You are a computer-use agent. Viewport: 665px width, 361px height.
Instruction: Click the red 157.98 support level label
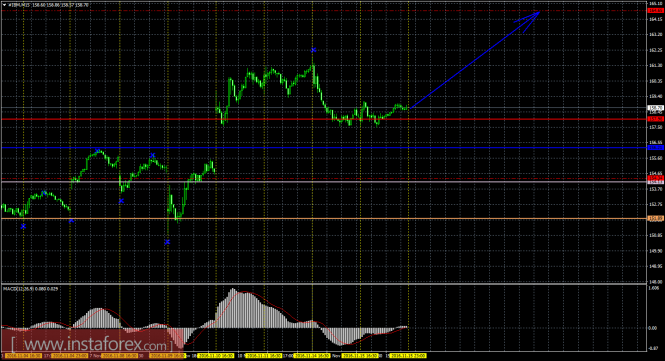[x=656, y=119]
